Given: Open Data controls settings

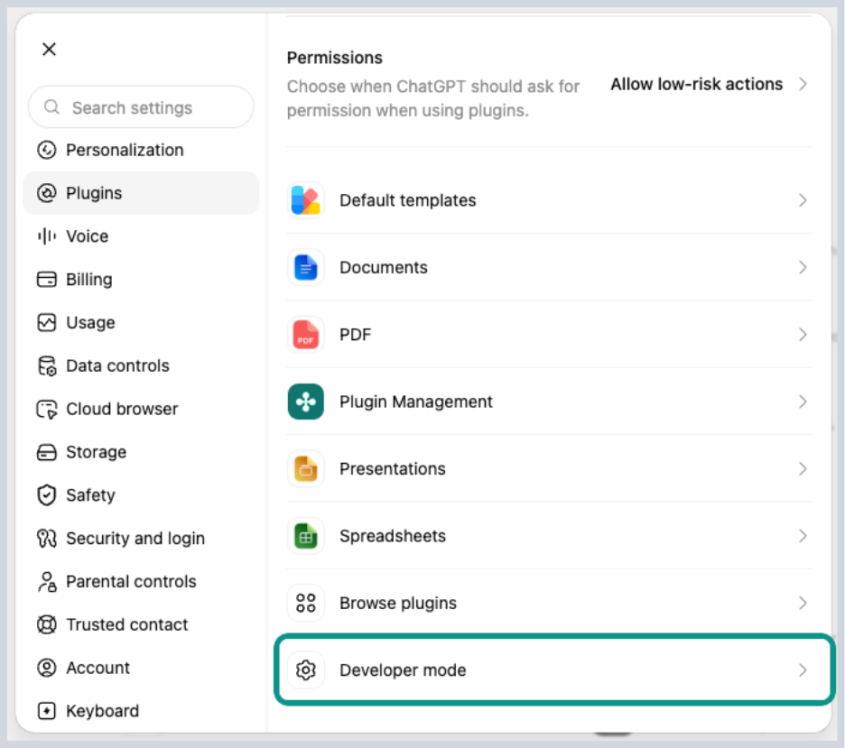Looking at the screenshot, I should [141, 365].
